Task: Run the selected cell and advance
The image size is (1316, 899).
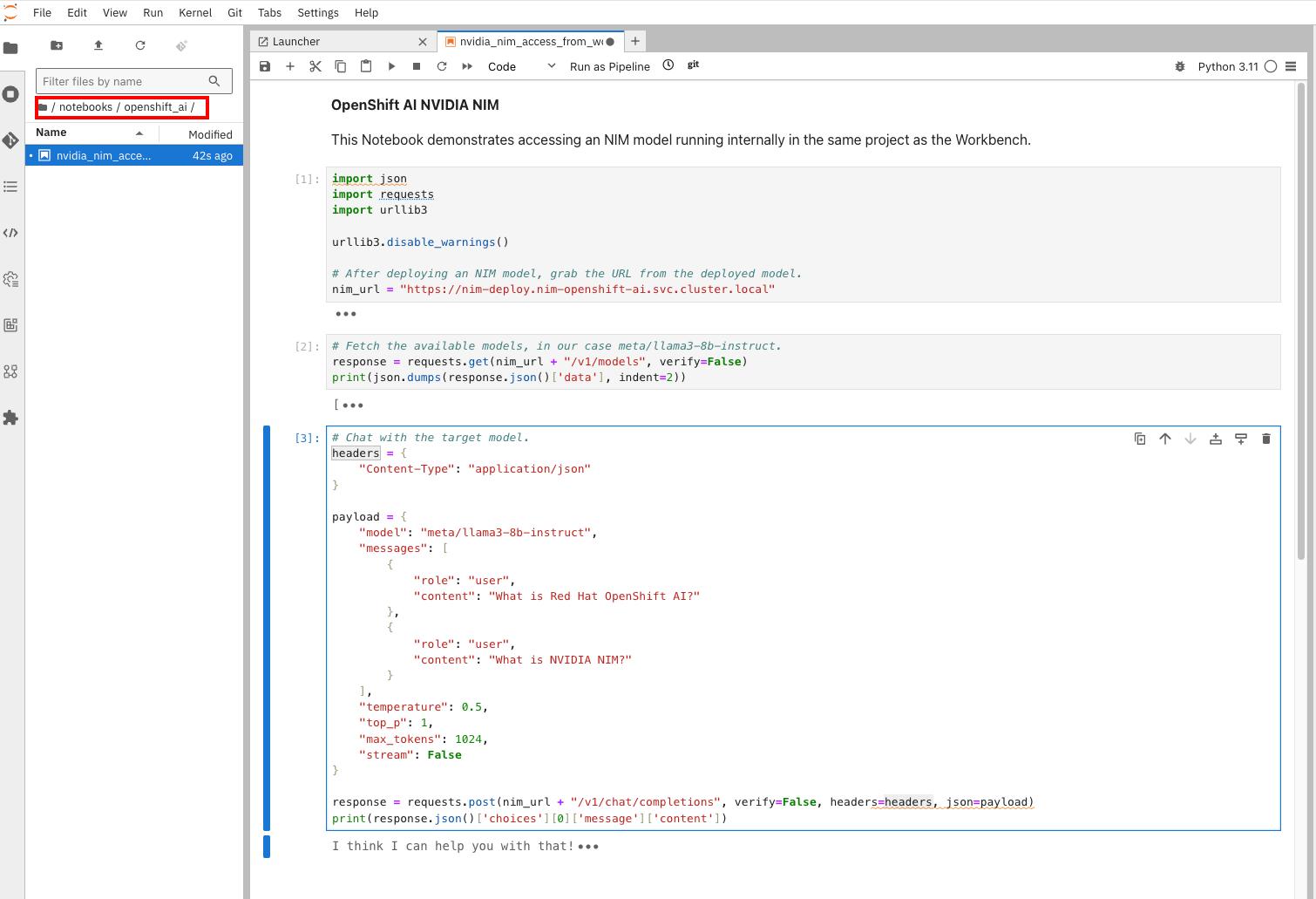Action: pos(391,66)
